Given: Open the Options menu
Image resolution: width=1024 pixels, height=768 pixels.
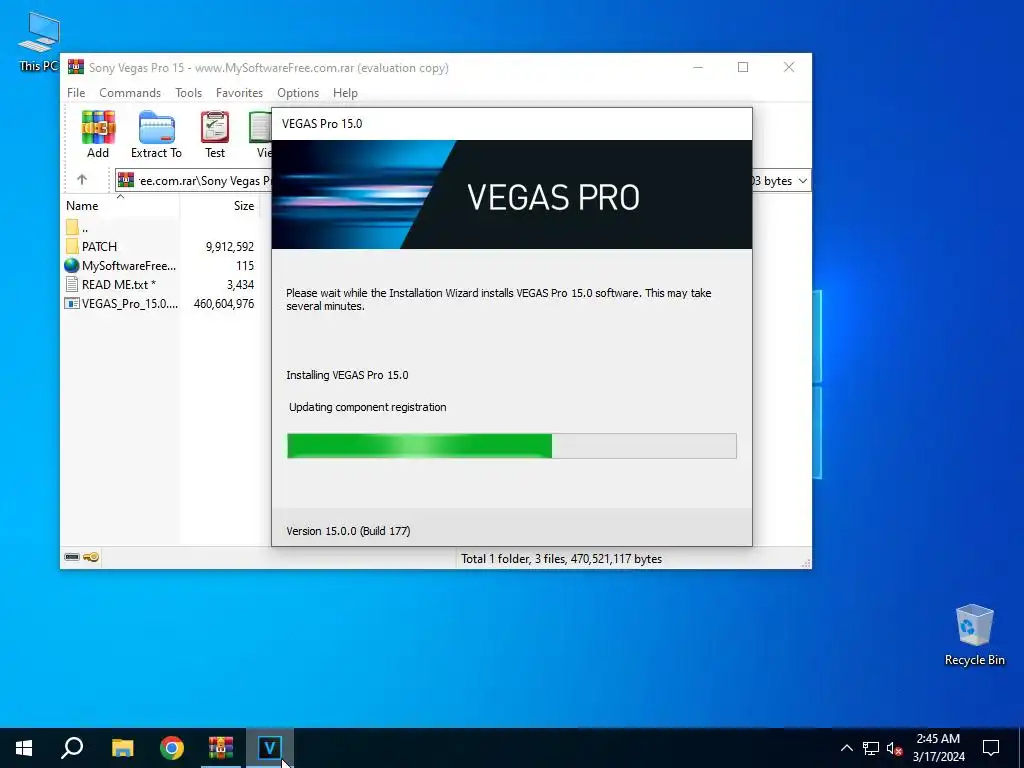Looking at the screenshot, I should pos(298,93).
